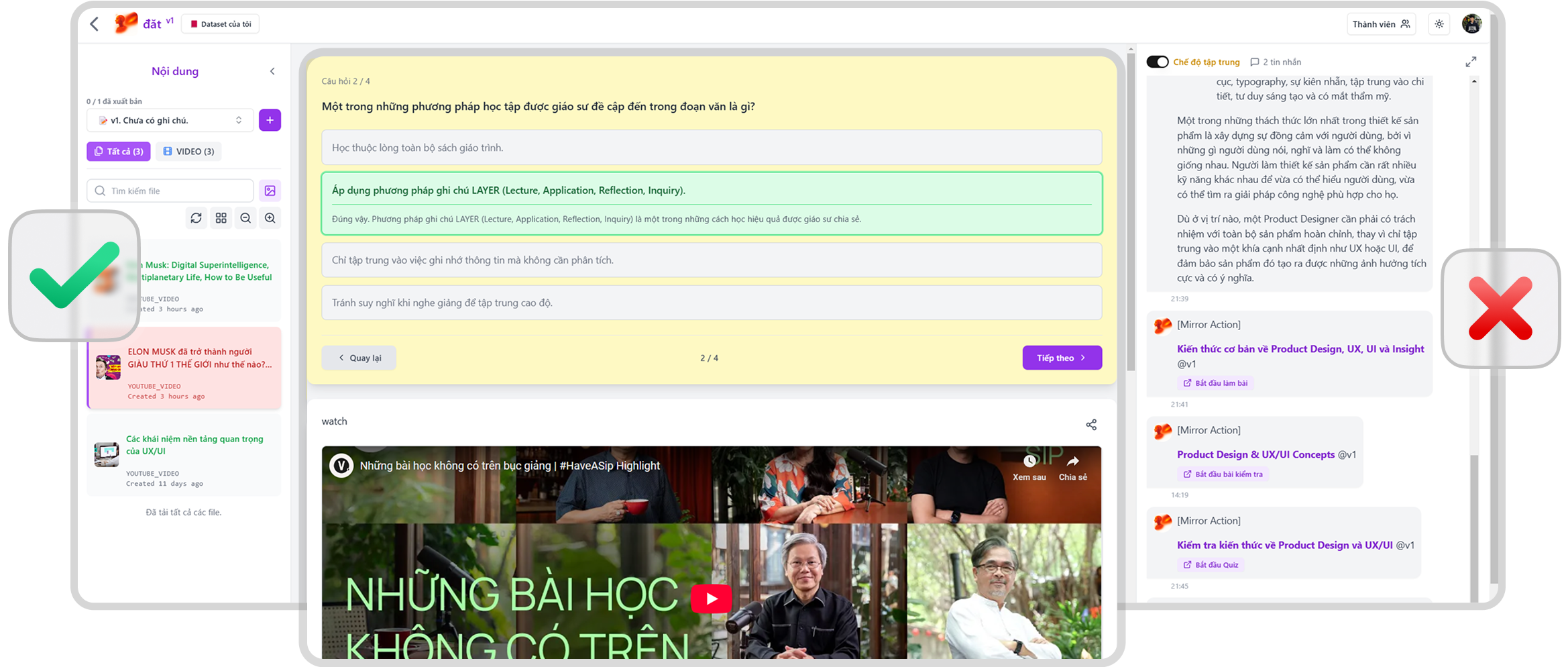
Task: Open the Thành viên members menu
Action: pyautogui.click(x=1380, y=24)
